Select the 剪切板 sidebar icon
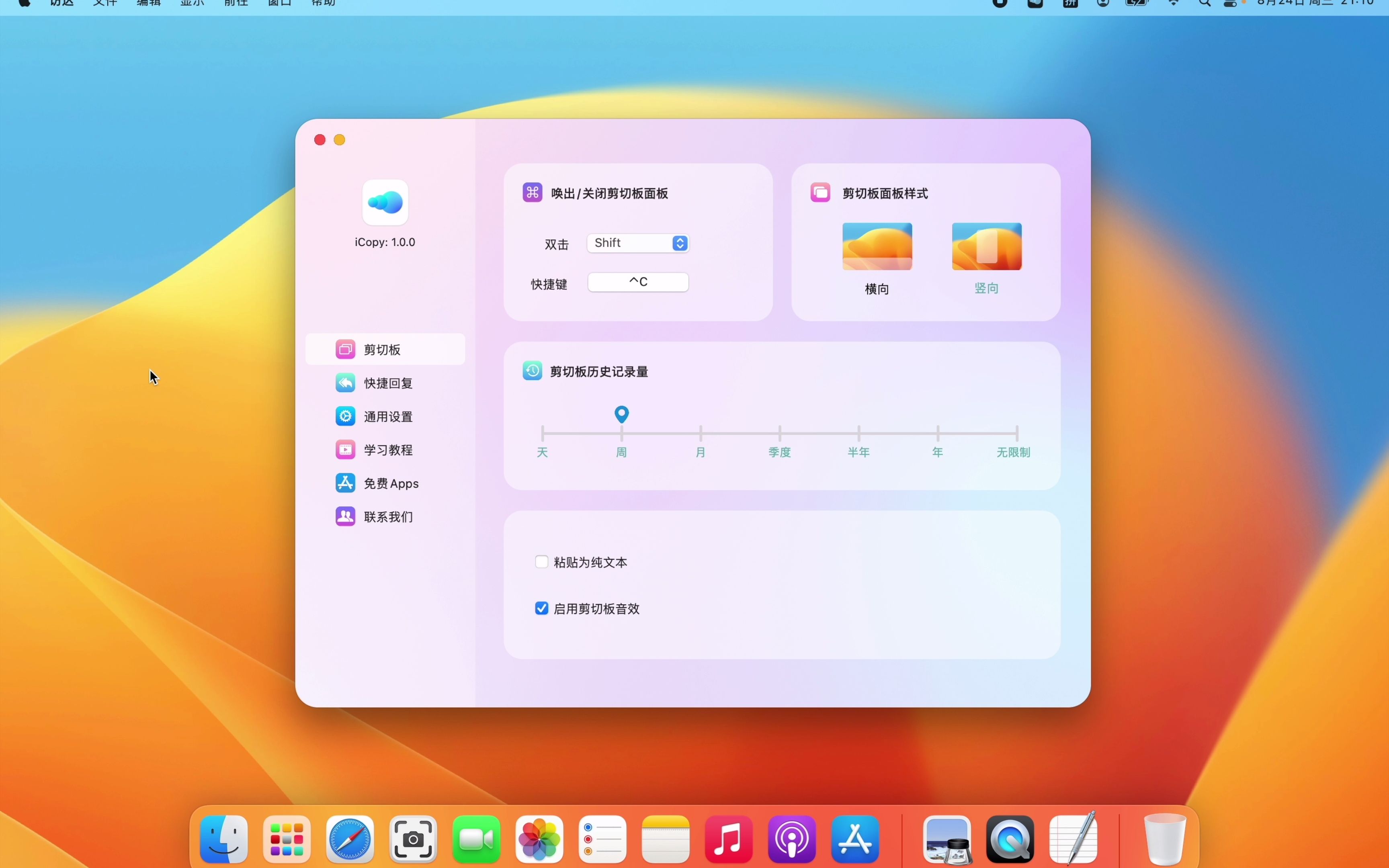The height and width of the screenshot is (868, 1389). coord(345,350)
